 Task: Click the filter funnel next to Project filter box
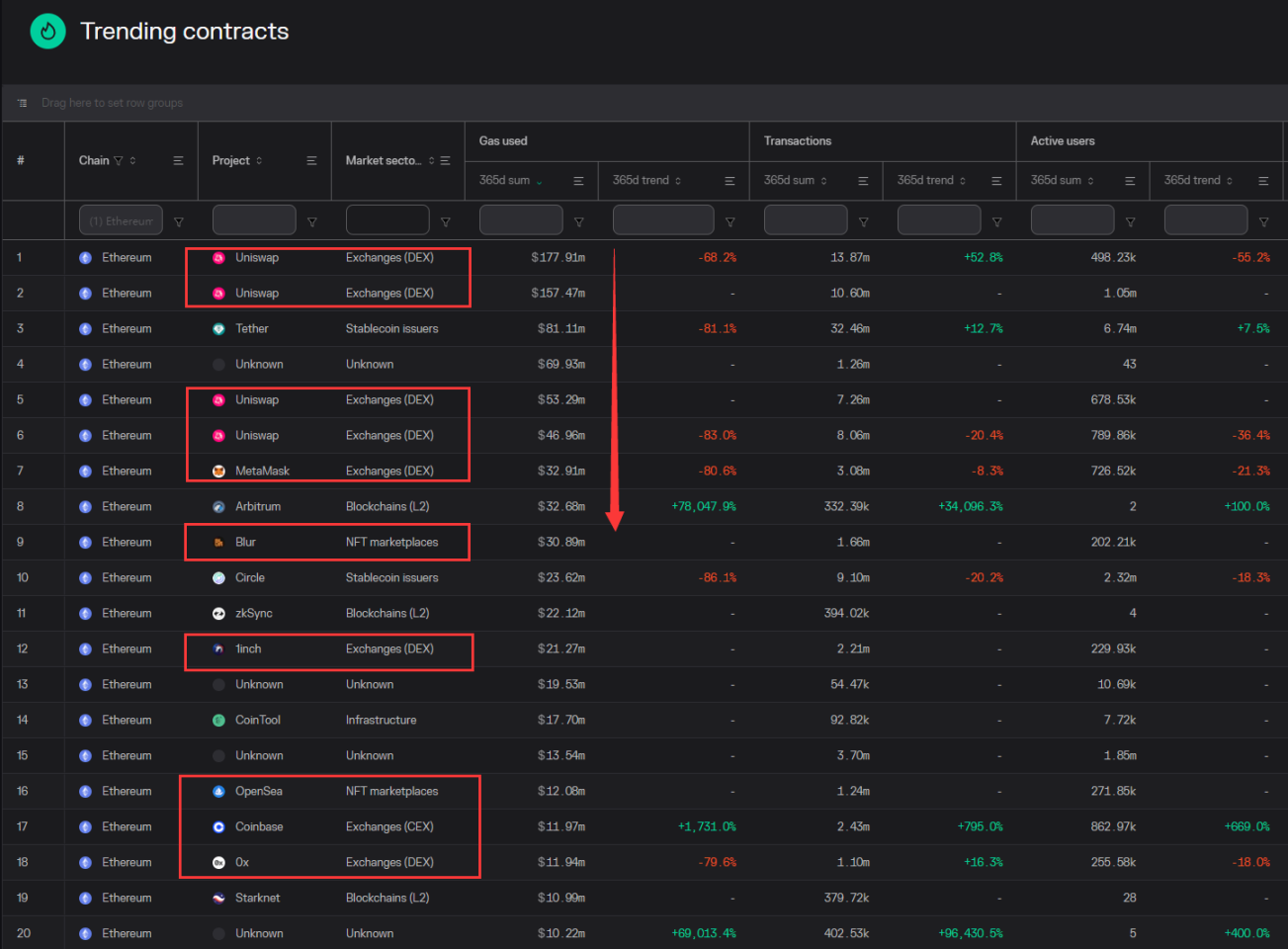[x=312, y=221]
